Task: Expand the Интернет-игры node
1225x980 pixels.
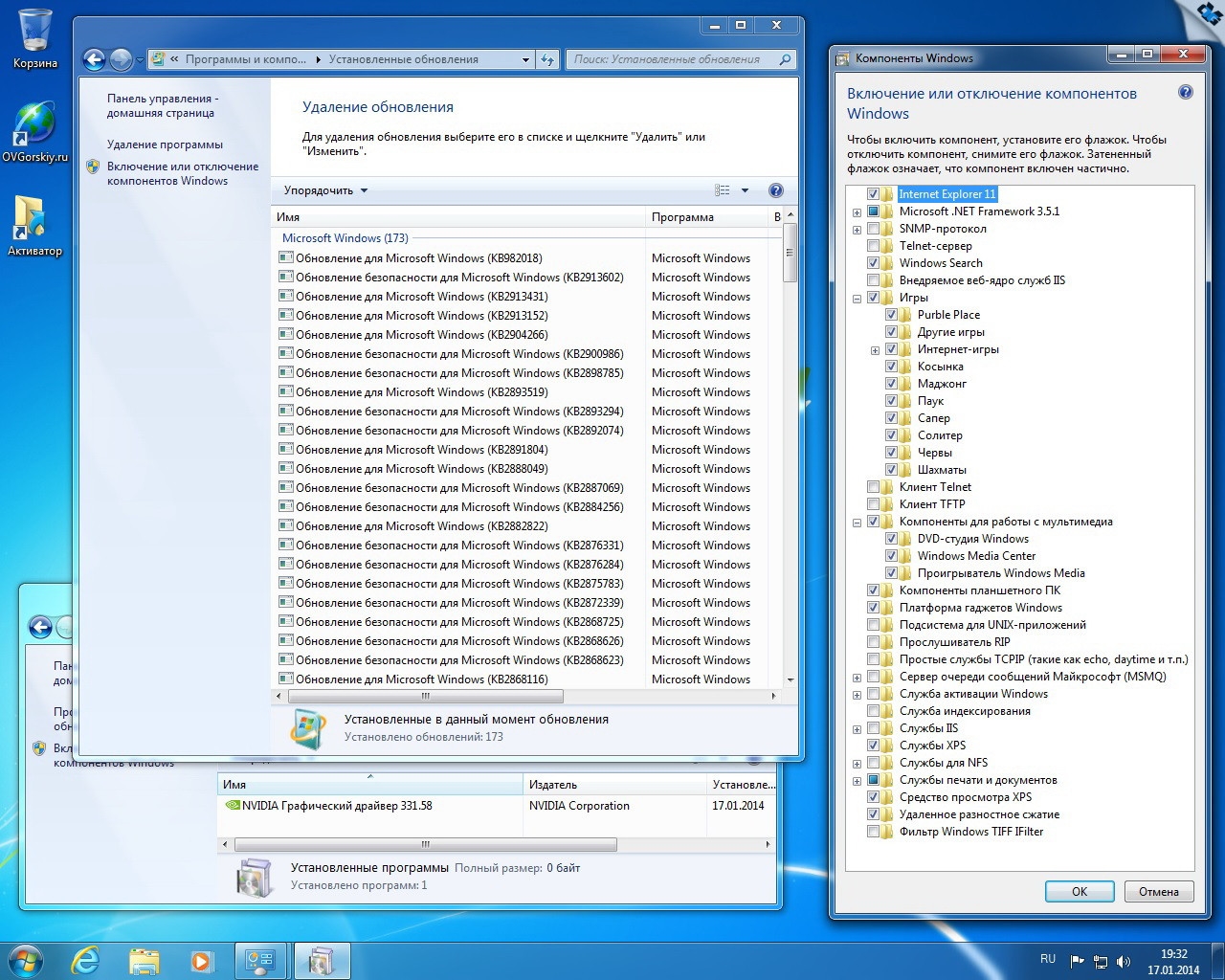Action: click(876, 350)
